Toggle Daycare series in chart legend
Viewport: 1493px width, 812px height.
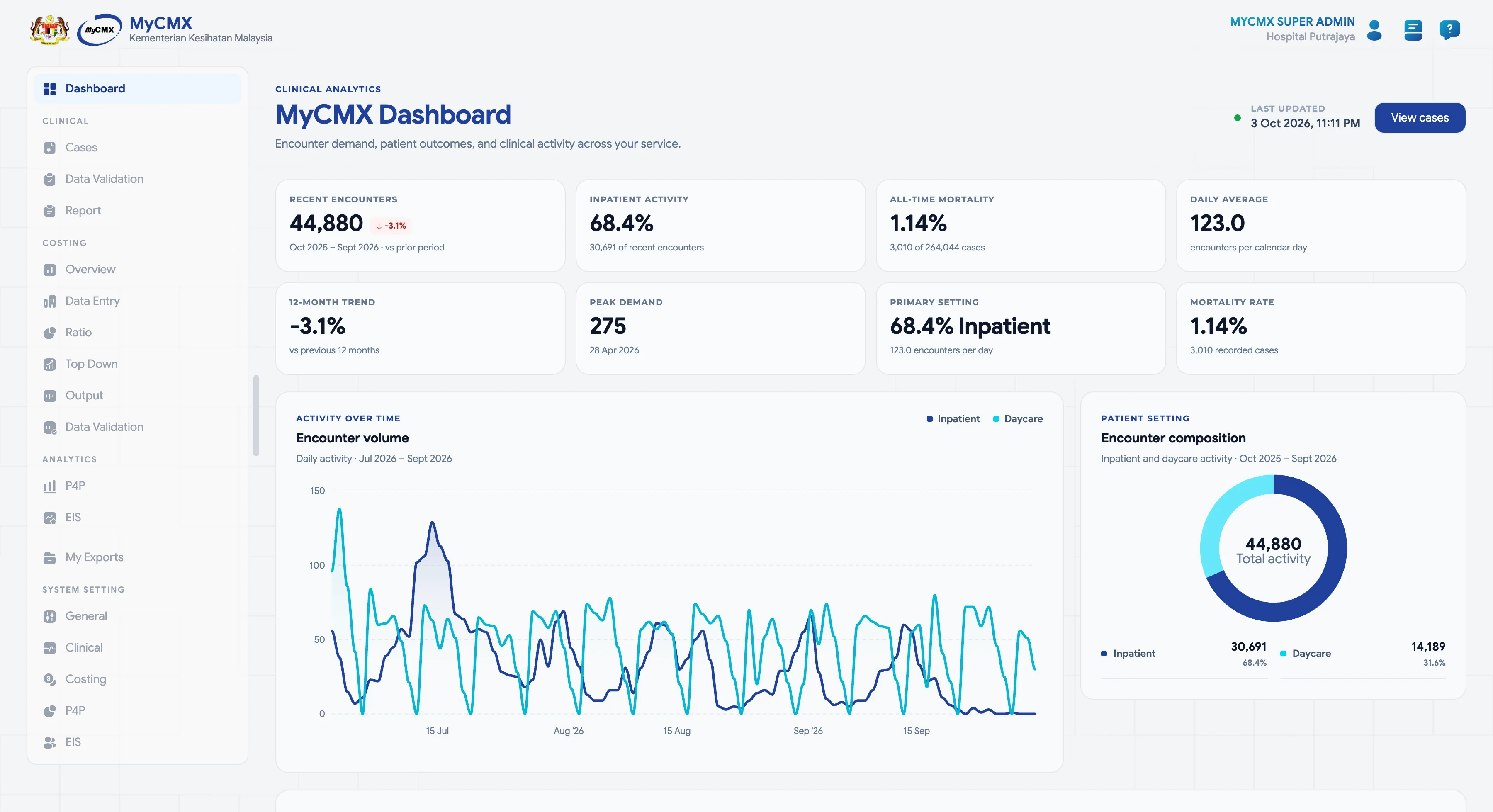coord(1018,418)
